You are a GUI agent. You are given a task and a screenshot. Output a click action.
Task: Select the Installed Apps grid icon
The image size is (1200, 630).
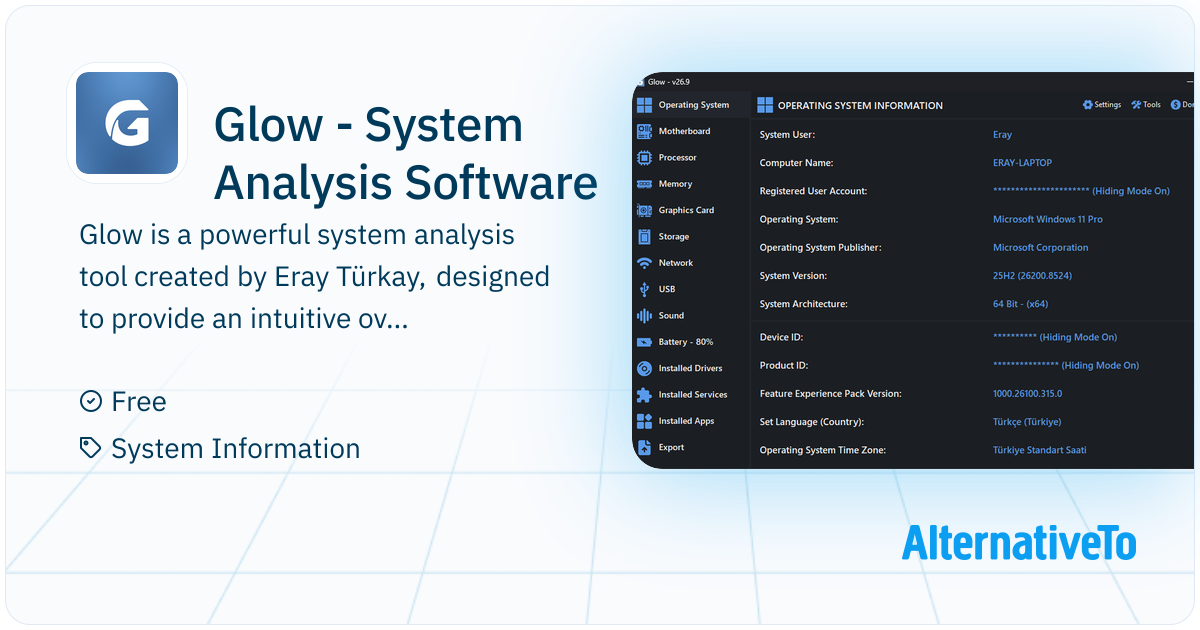[644, 421]
